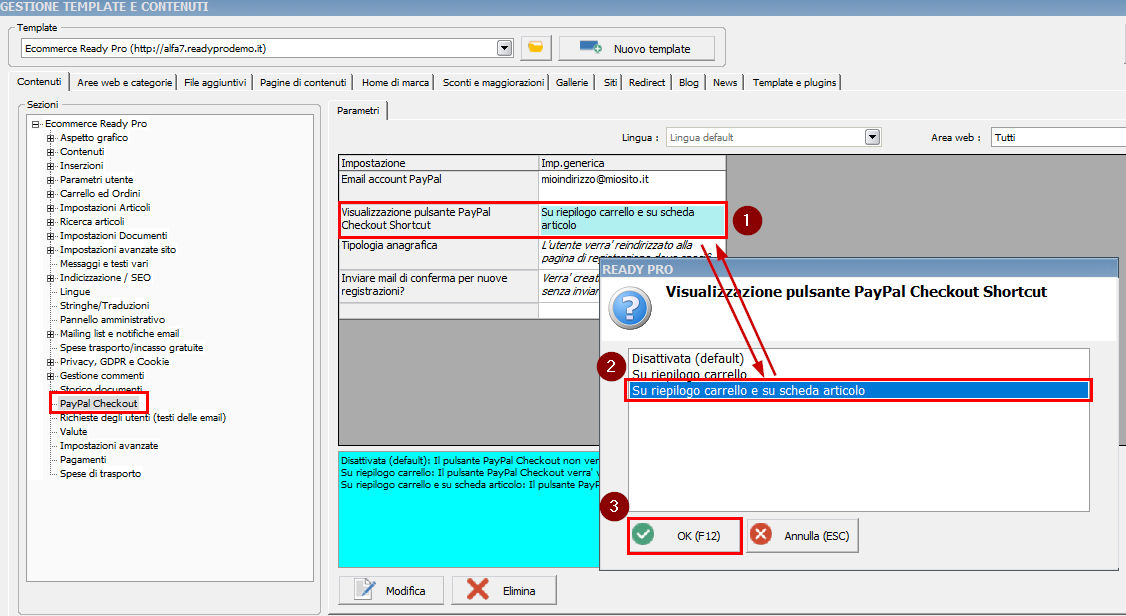Click the yellow folder icon beside the template dropdown
1126x616 pixels.
(x=535, y=47)
